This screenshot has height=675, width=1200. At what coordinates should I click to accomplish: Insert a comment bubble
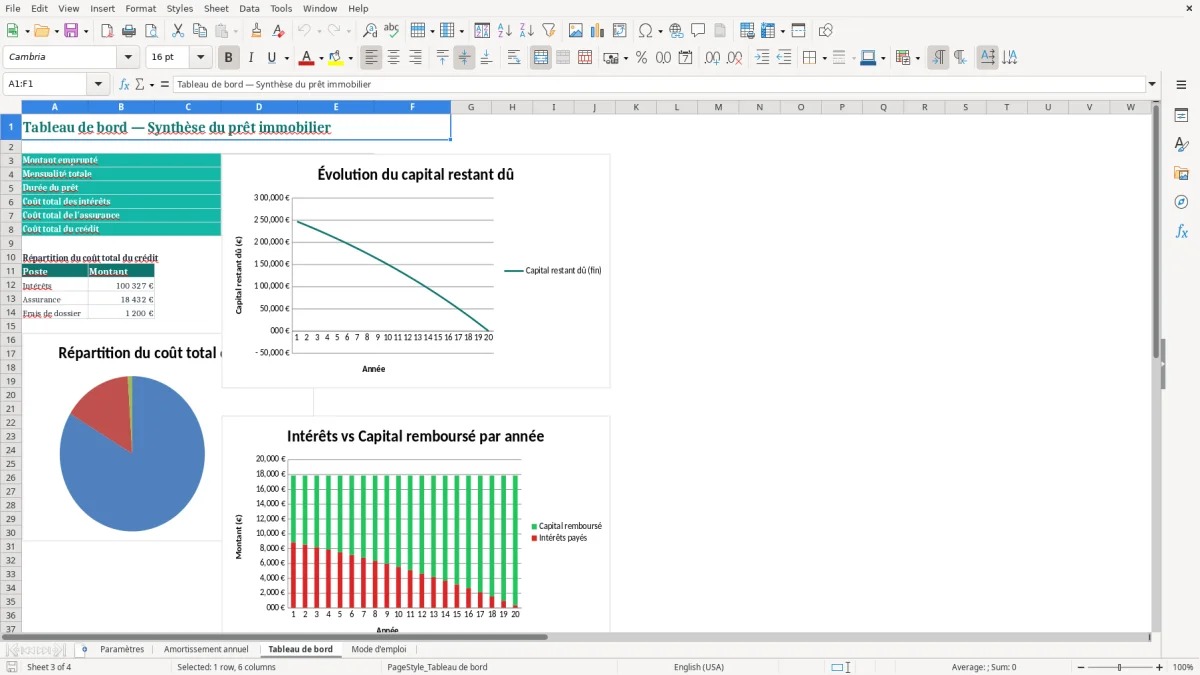pyautogui.click(x=698, y=31)
